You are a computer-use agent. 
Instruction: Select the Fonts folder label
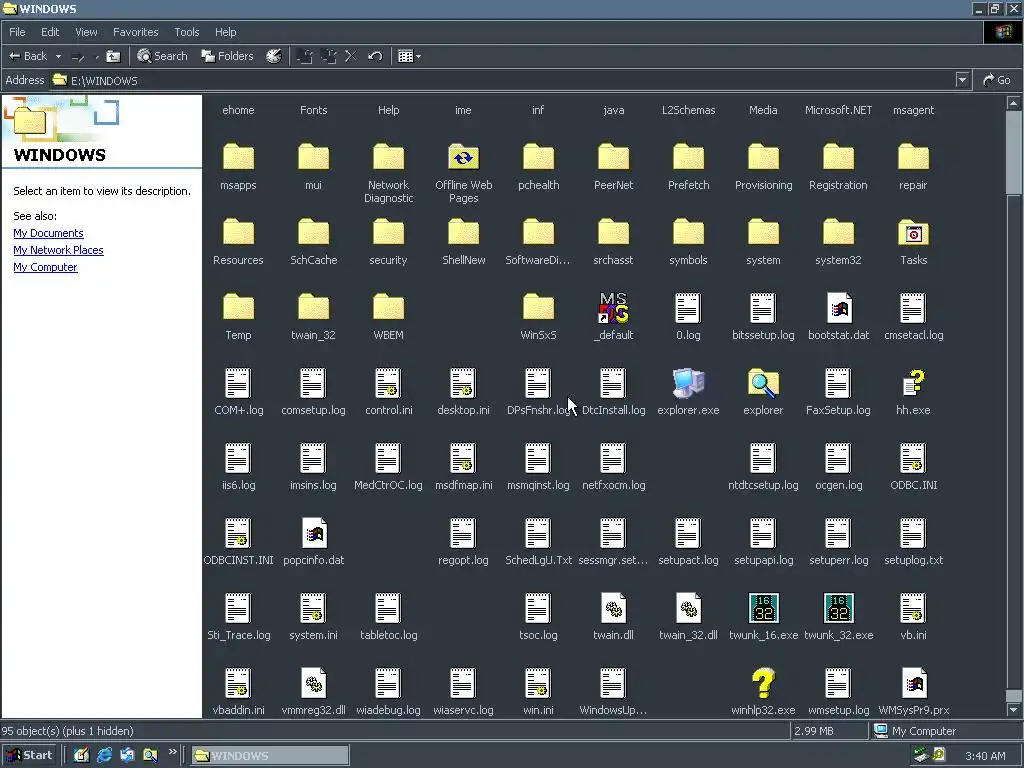[313, 110]
